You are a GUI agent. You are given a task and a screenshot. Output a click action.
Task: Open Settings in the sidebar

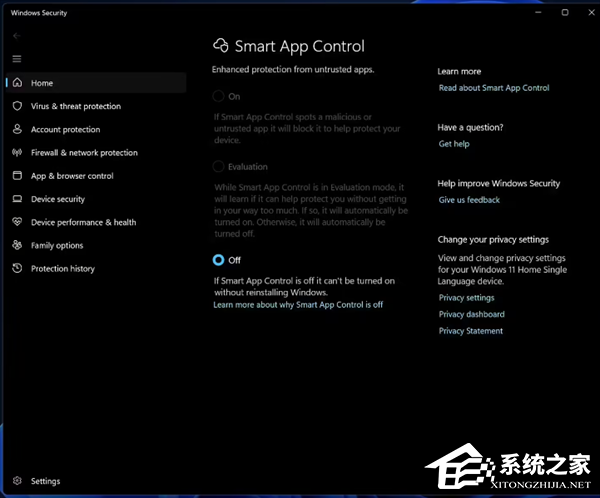pyautogui.click(x=45, y=481)
